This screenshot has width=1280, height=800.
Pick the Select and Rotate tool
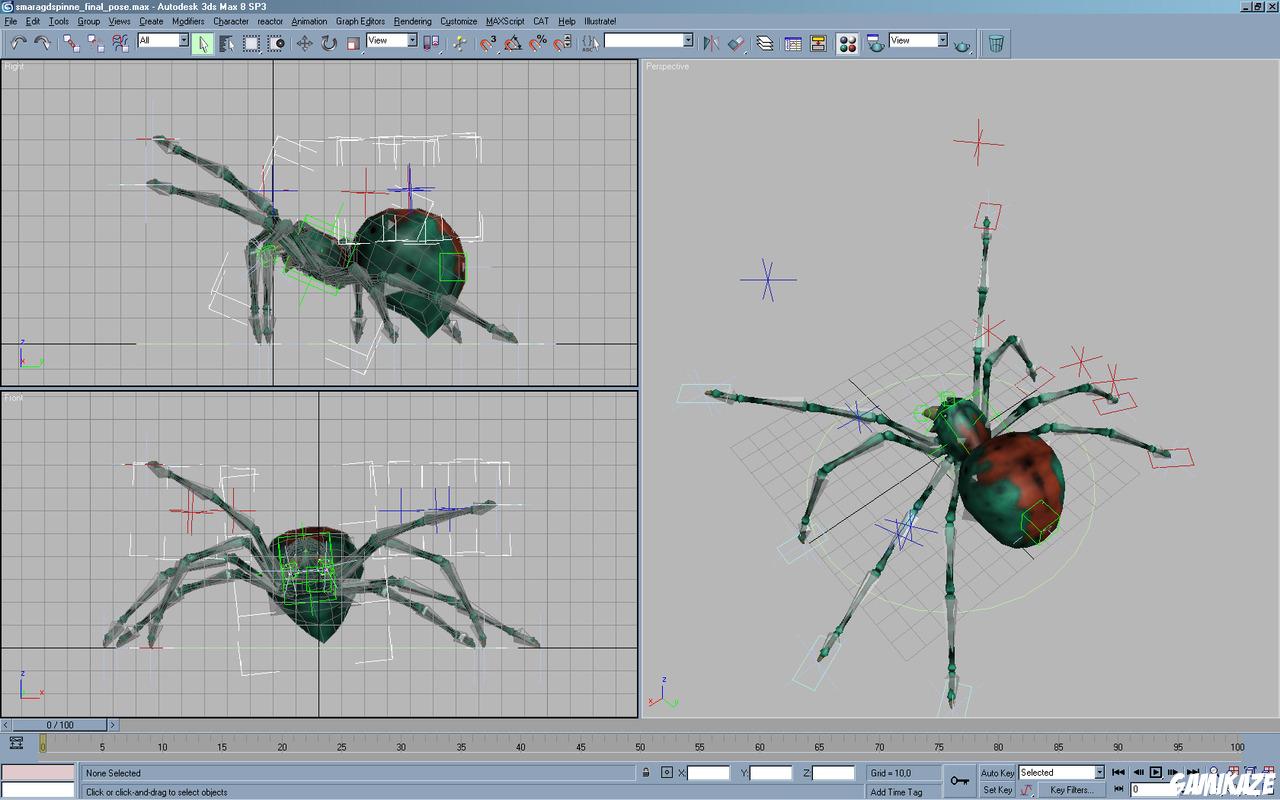[x=329, y=43]
